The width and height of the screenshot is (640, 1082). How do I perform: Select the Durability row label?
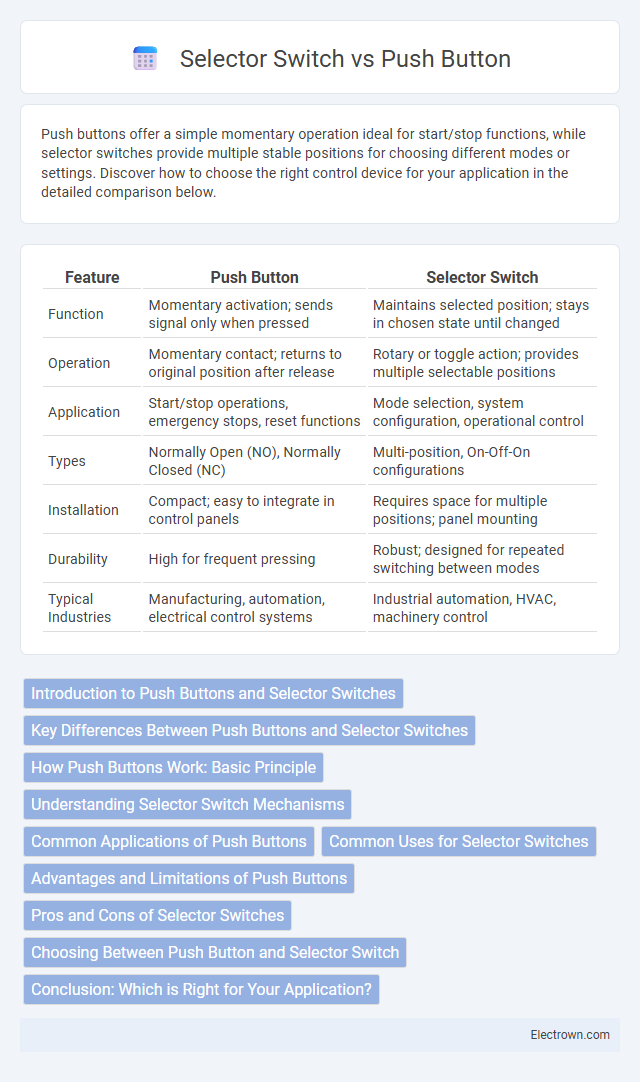[77, 559]
